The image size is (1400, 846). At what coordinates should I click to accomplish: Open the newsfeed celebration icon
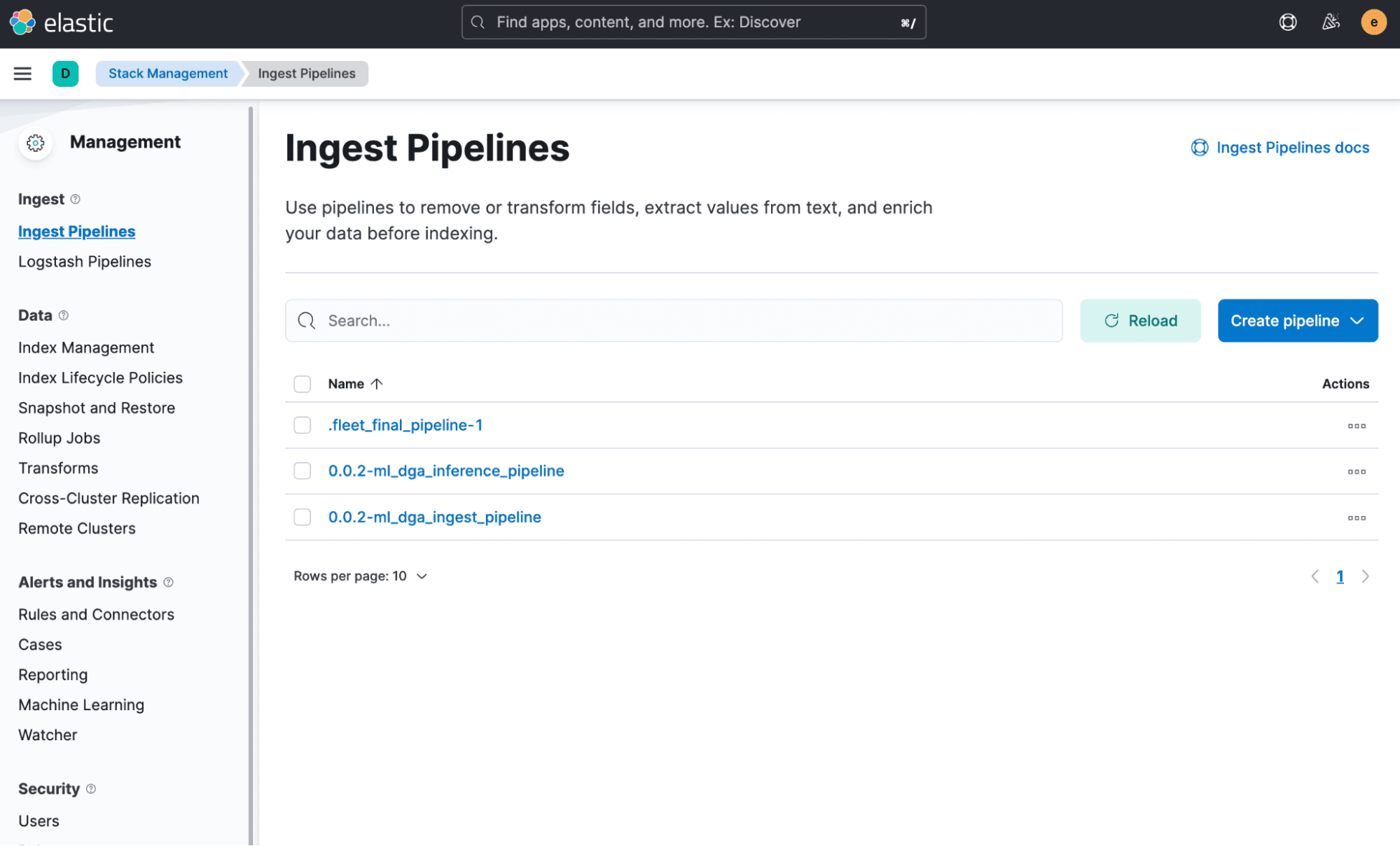tap(1331, 22)
